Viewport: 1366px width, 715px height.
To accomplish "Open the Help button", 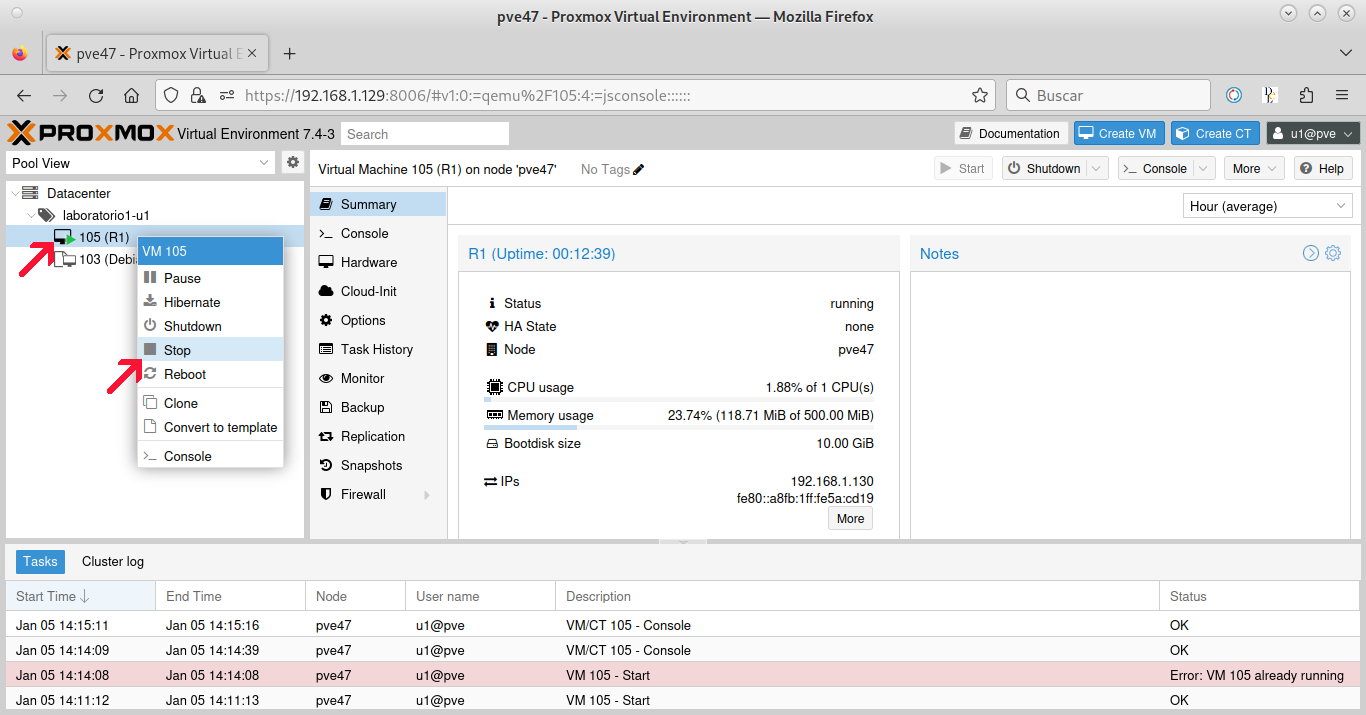I will pyautogui.click(x=1323, y=169).
